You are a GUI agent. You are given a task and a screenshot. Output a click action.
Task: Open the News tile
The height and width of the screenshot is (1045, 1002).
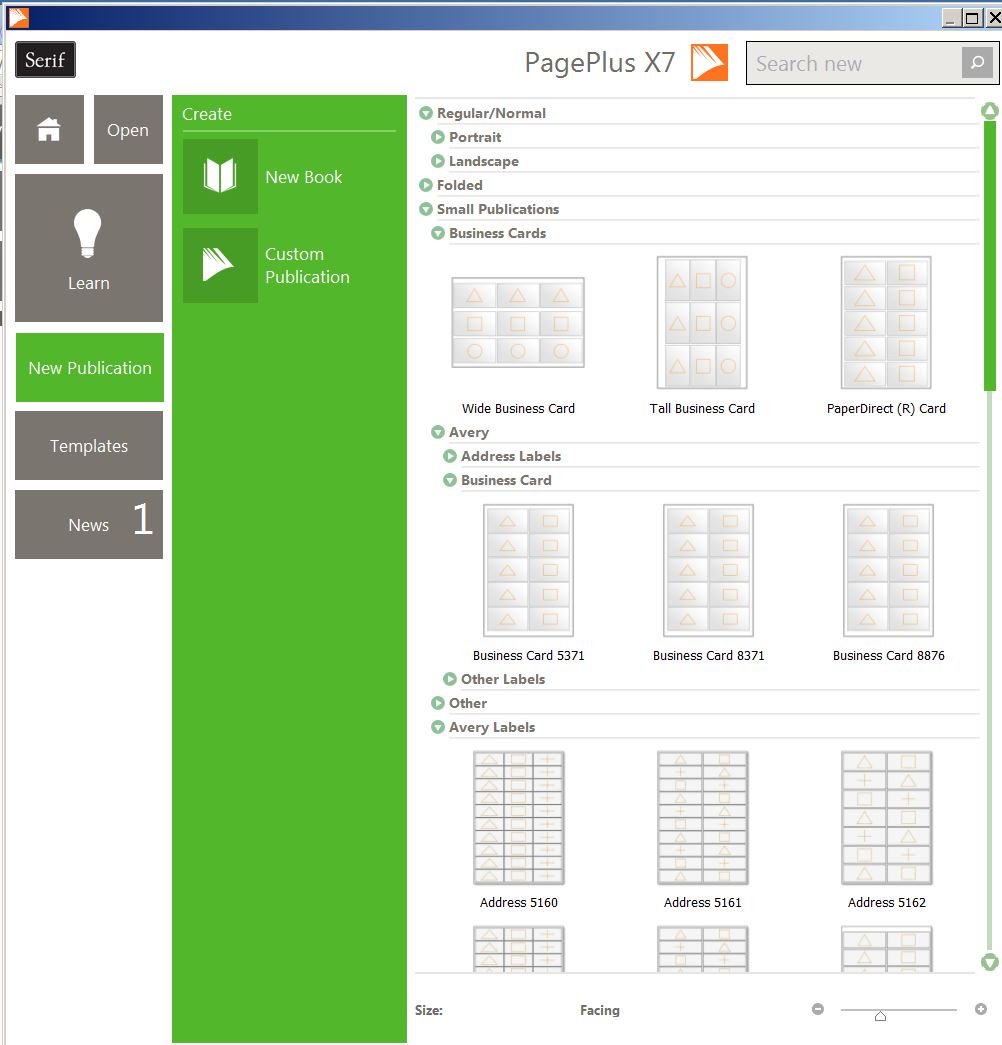point(89,524)
